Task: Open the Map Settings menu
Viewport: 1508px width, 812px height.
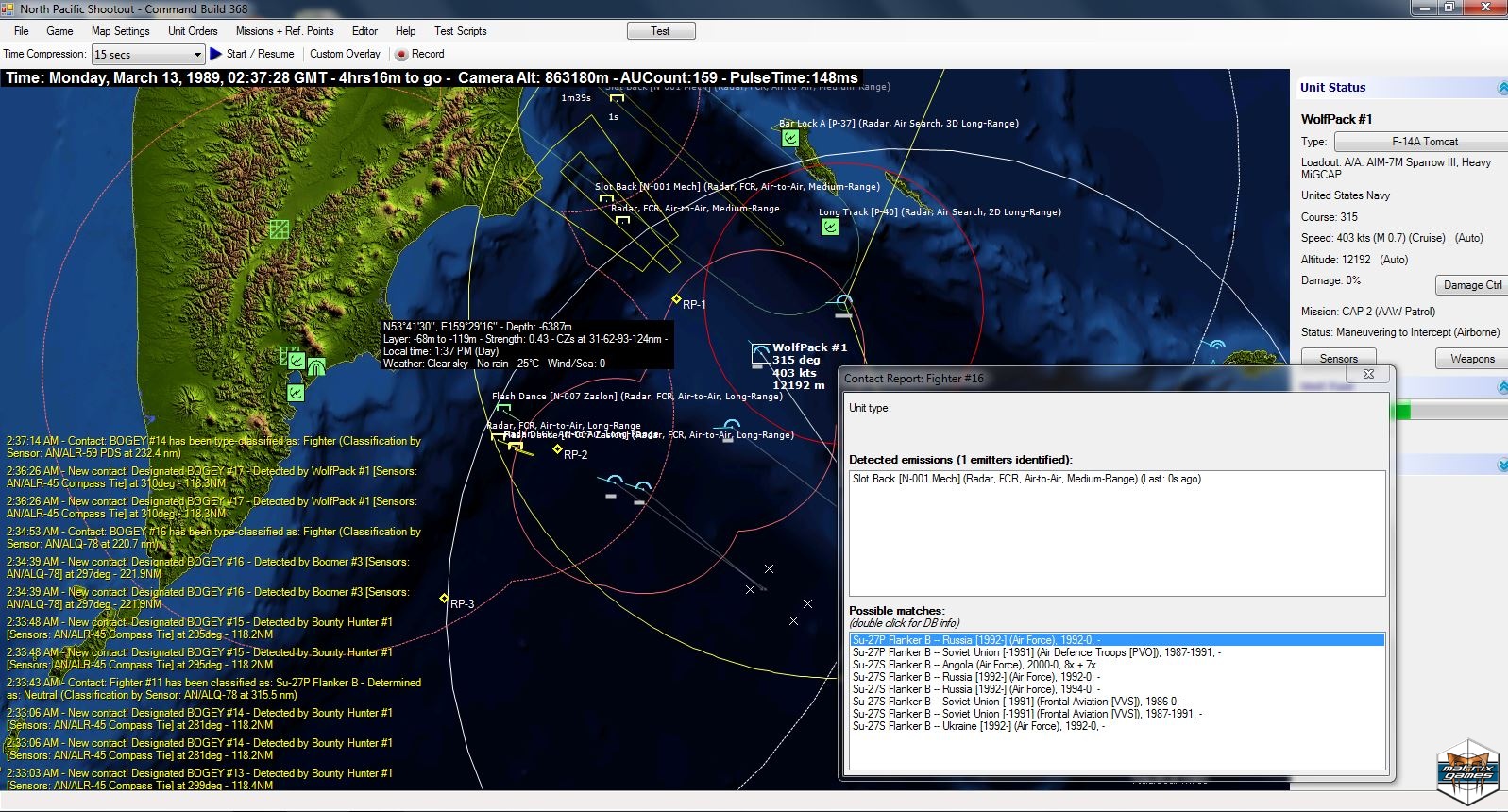Action: (120, 31)
